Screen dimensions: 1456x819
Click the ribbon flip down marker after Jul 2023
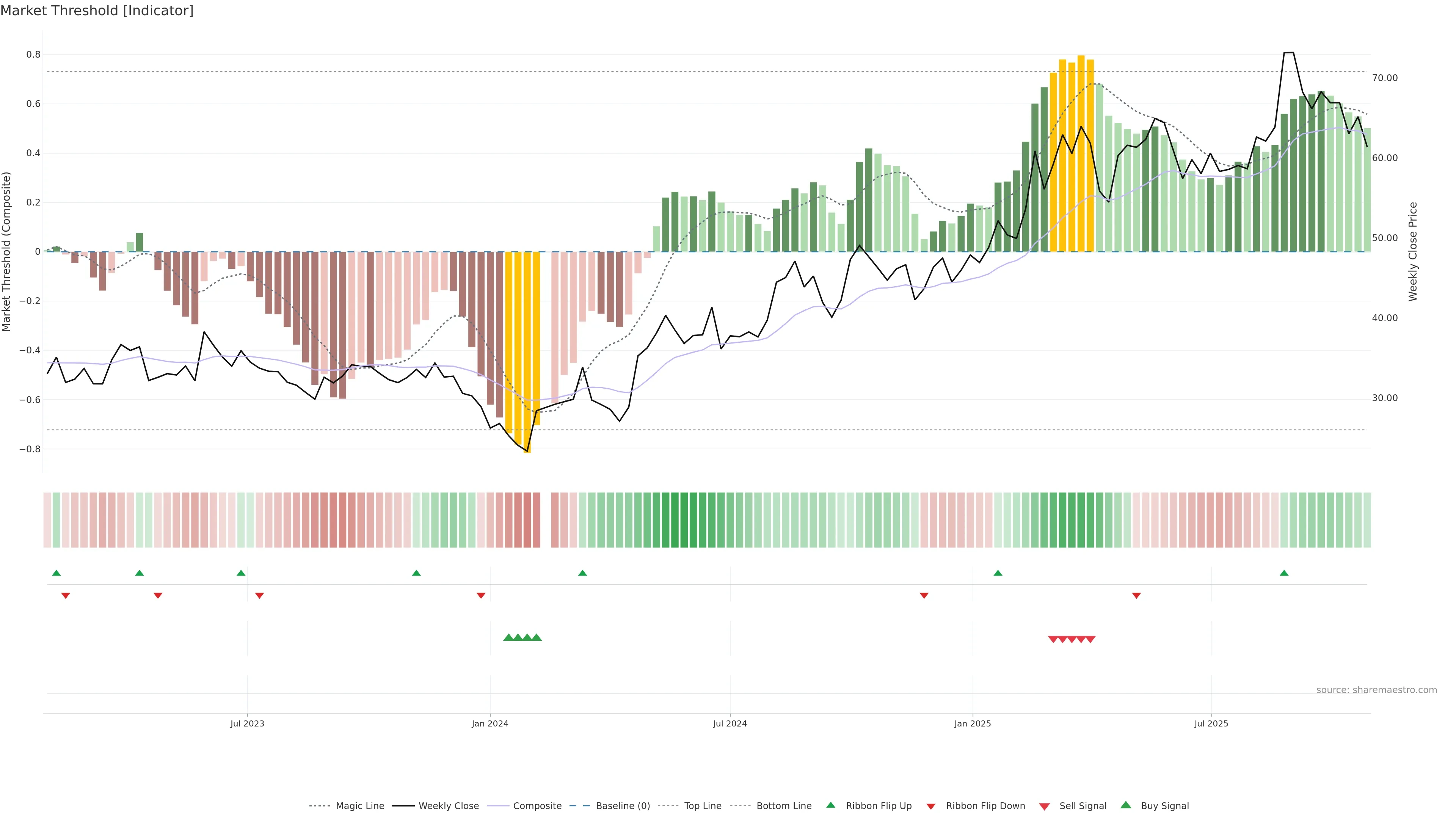[x=259, y=595]
